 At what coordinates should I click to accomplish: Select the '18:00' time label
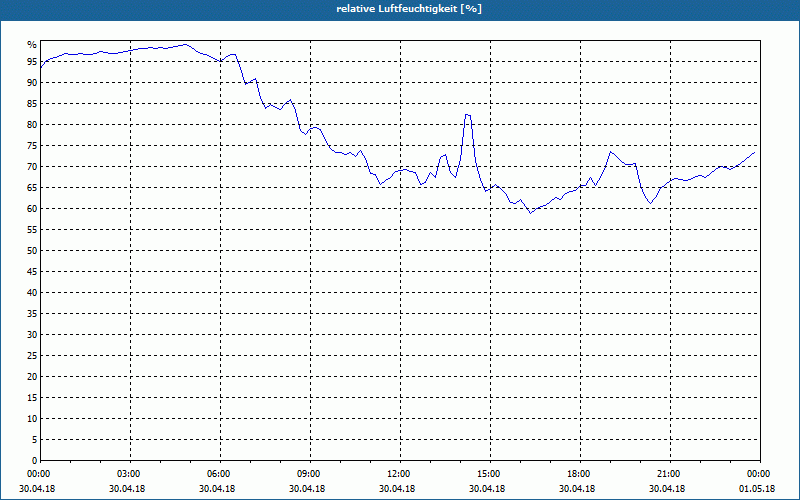coord(581,474)
